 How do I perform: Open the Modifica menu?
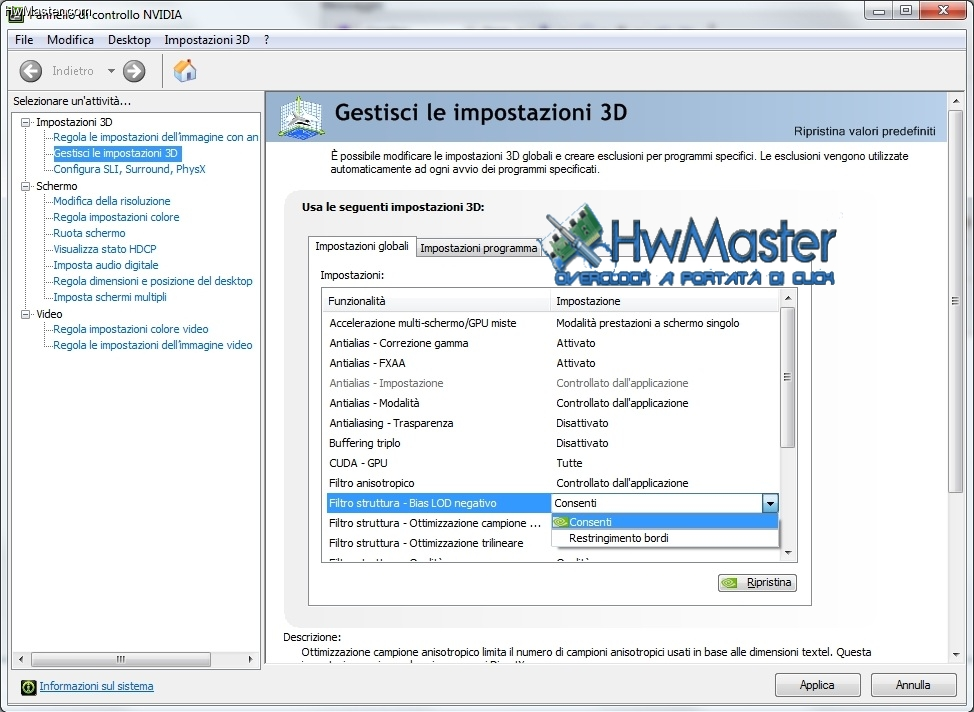(x=70, y=40)
